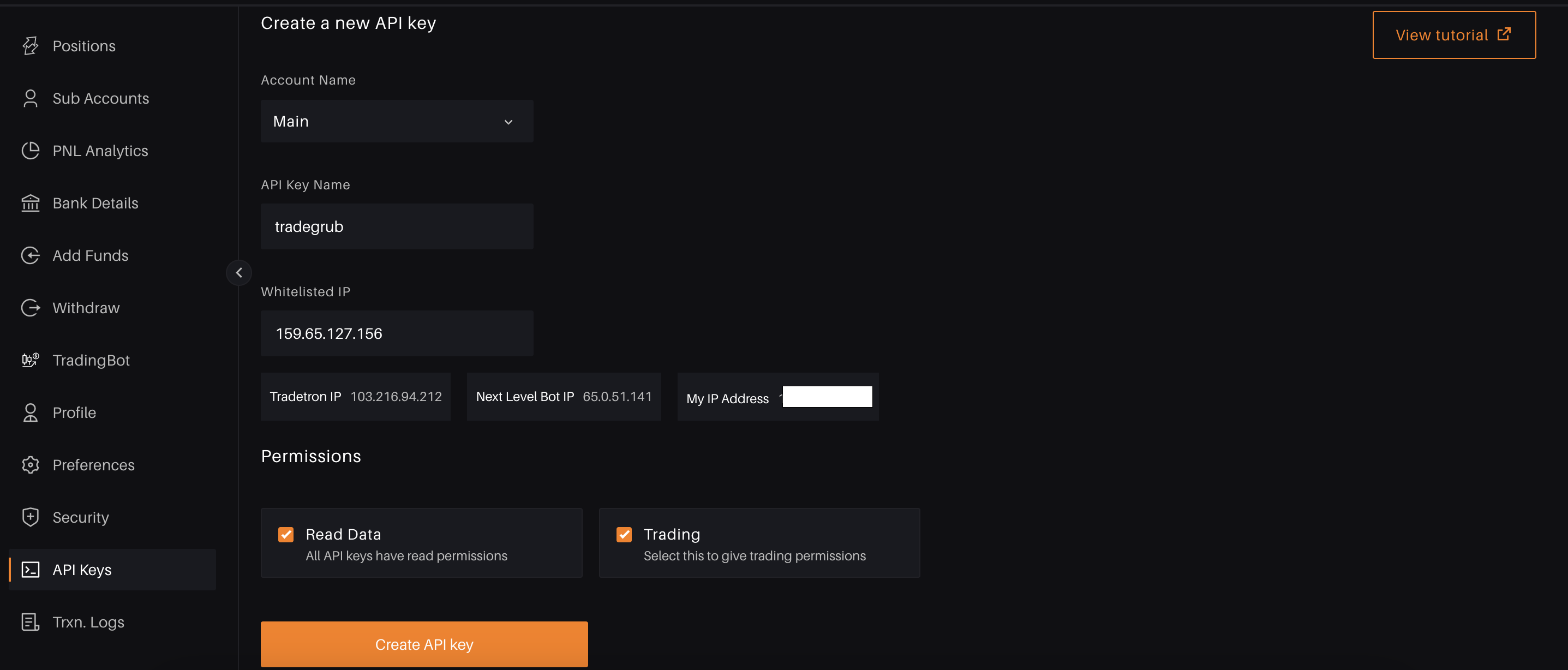Open the Add Funds page

click(x=90, y=255)
